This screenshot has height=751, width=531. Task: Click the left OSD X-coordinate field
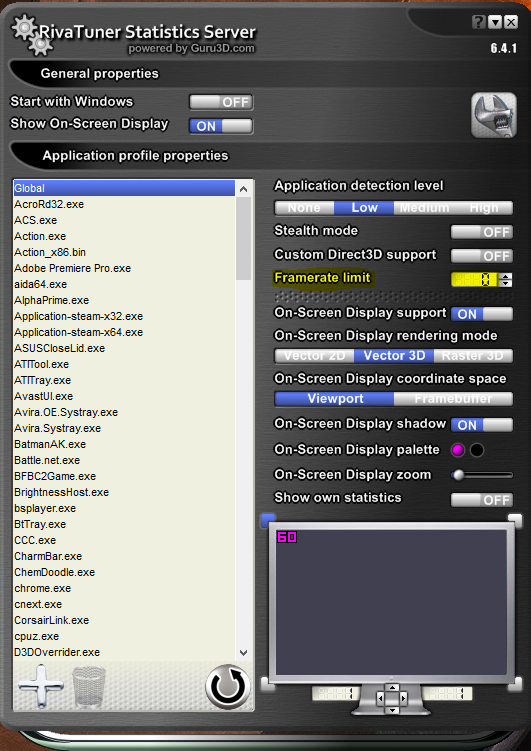(336, 694)
